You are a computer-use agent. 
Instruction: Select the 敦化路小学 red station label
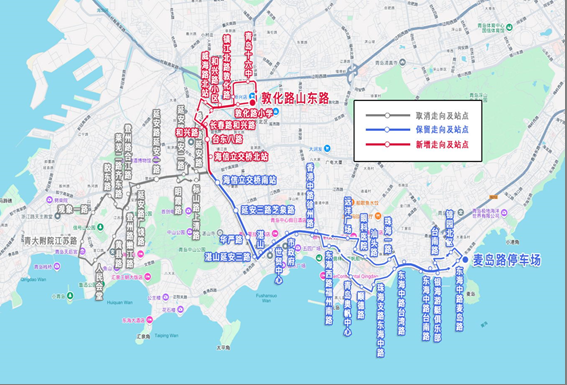[x=254, y=113]
